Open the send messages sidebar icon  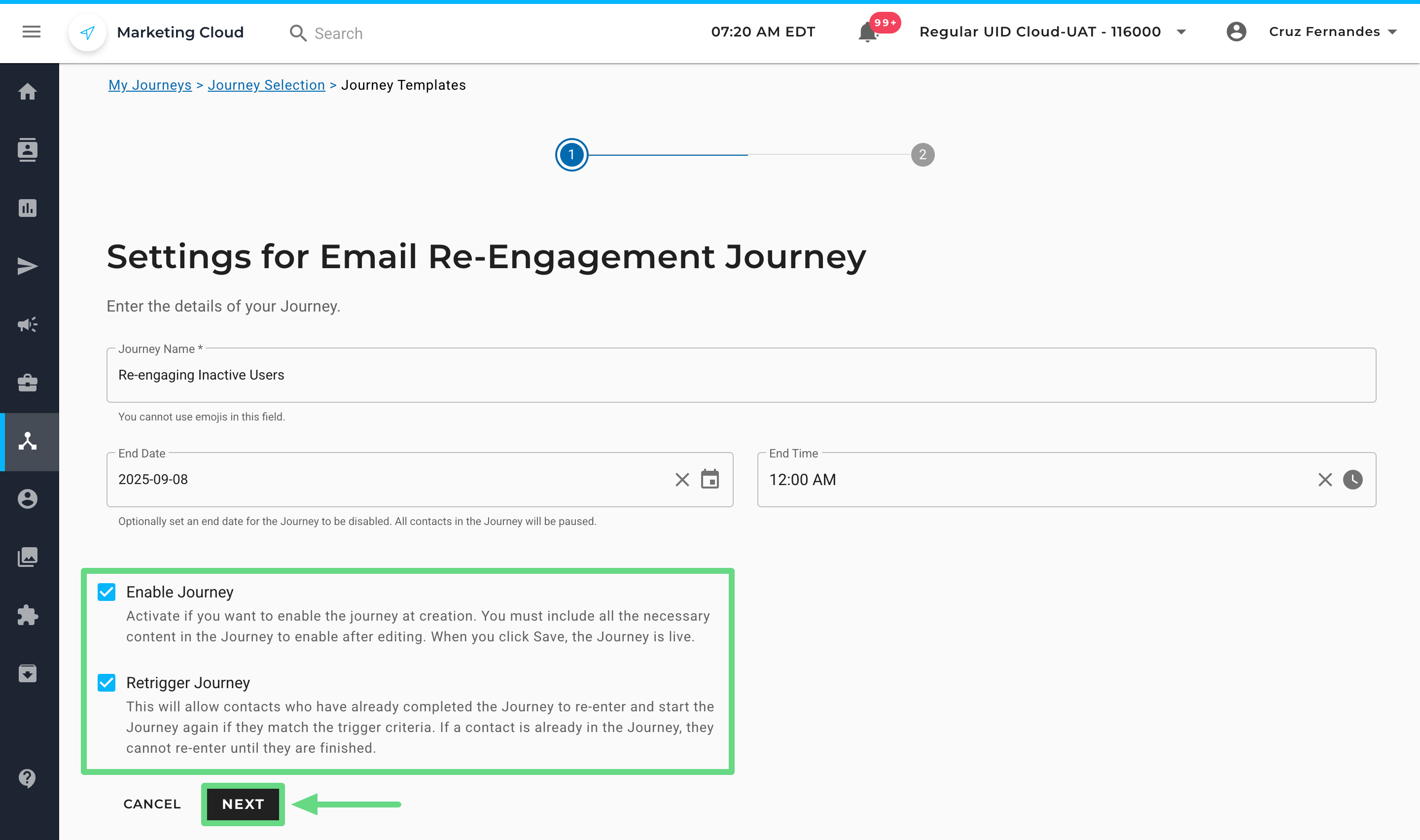[28, 266]
